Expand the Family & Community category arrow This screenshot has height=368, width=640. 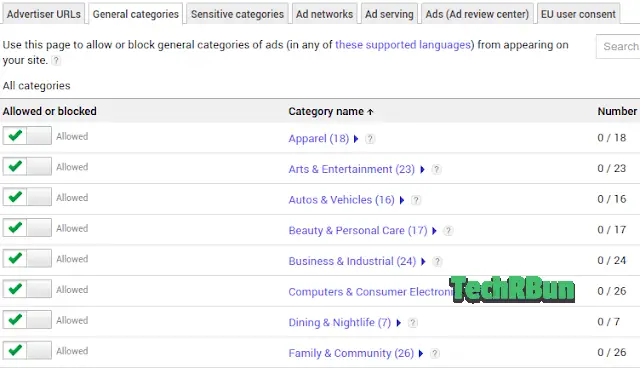pos(421,353)
